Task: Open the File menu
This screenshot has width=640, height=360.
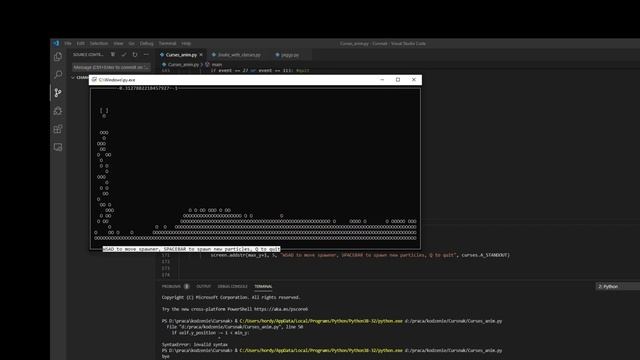Action: [68, 43]
